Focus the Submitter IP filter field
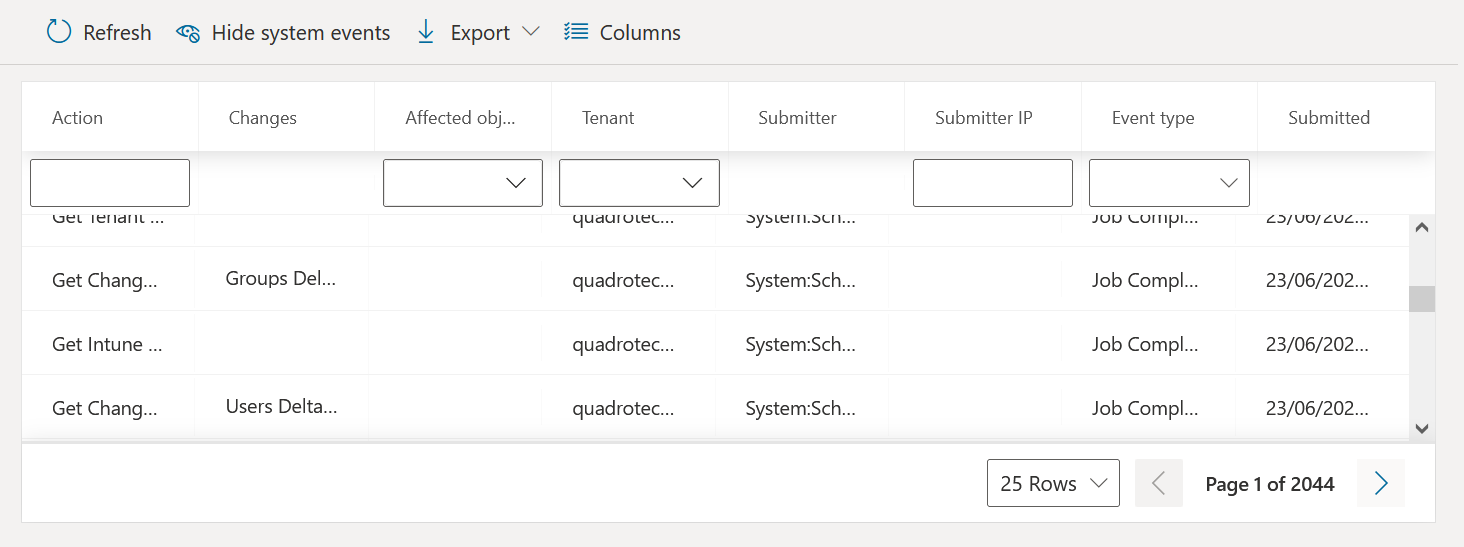This screenshot has width=1464, height=547. pyautogui.click(x=992, y=183)
